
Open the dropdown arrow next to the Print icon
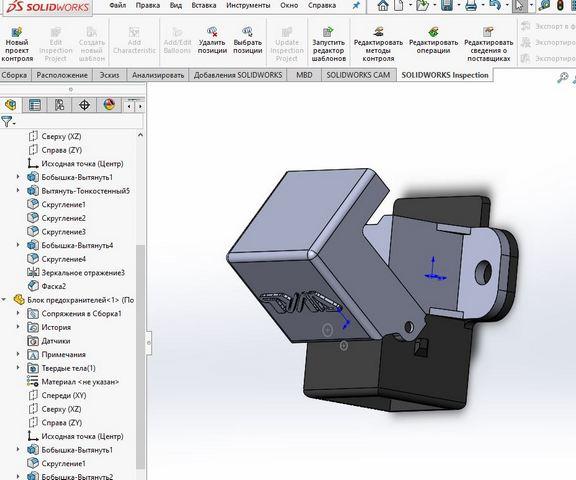(483, 5)
